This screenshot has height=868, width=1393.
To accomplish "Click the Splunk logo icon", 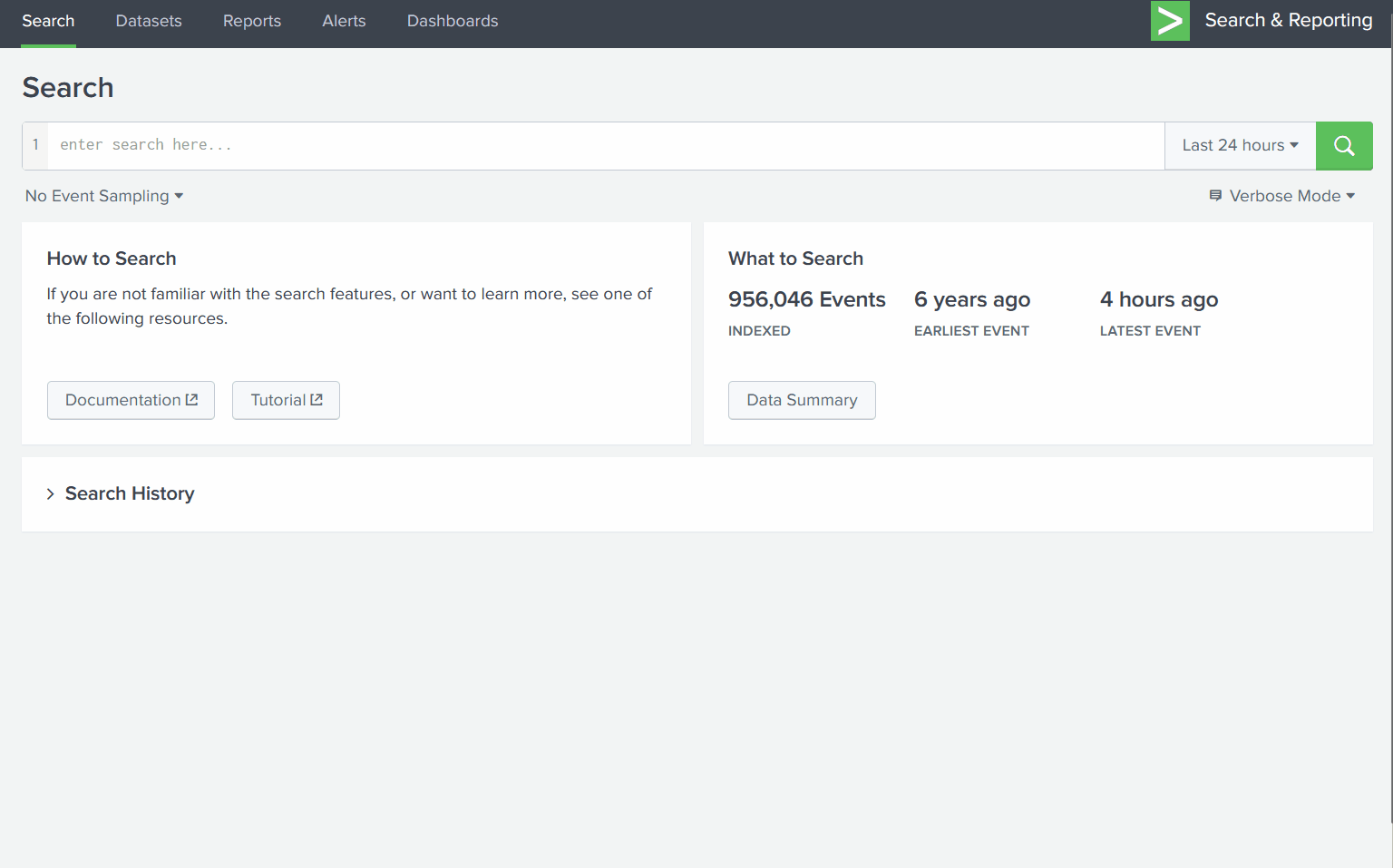I will point(1169,20).
